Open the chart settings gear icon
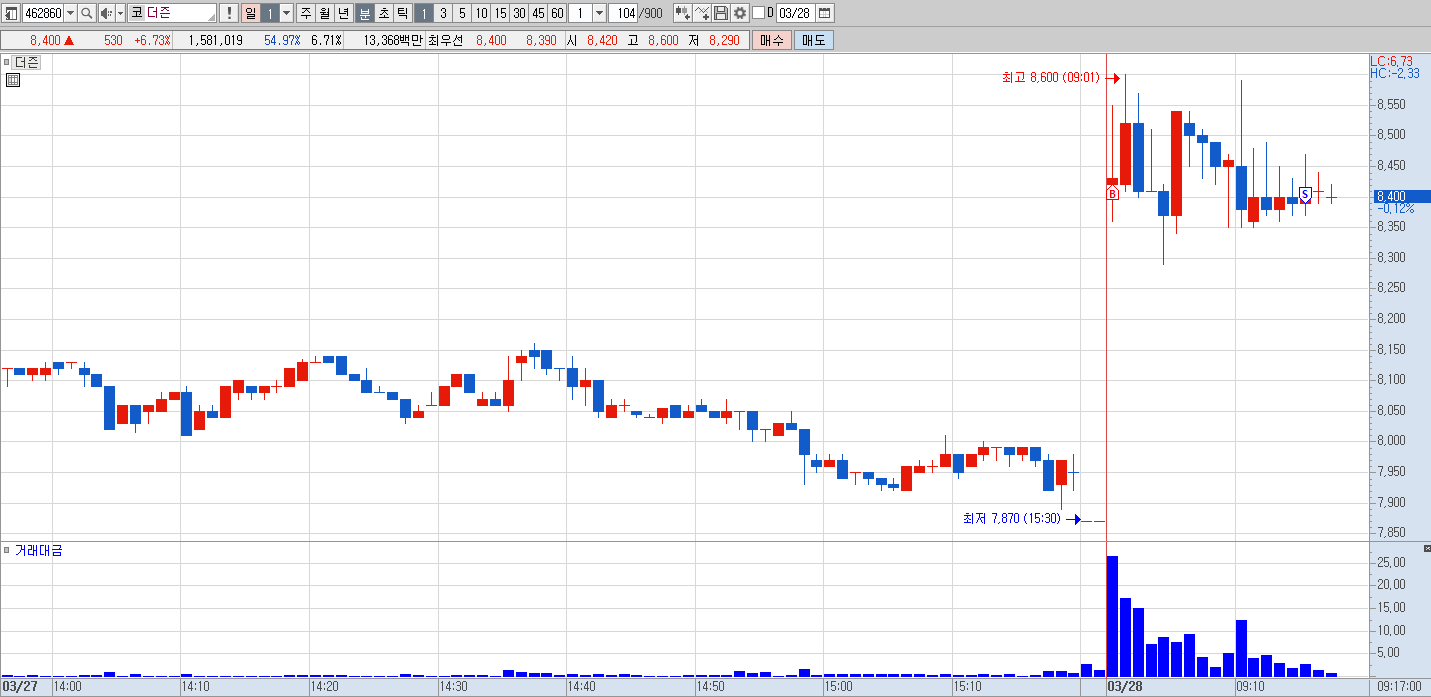Viewport: 1431px width, 697px height. click(740, 13)
